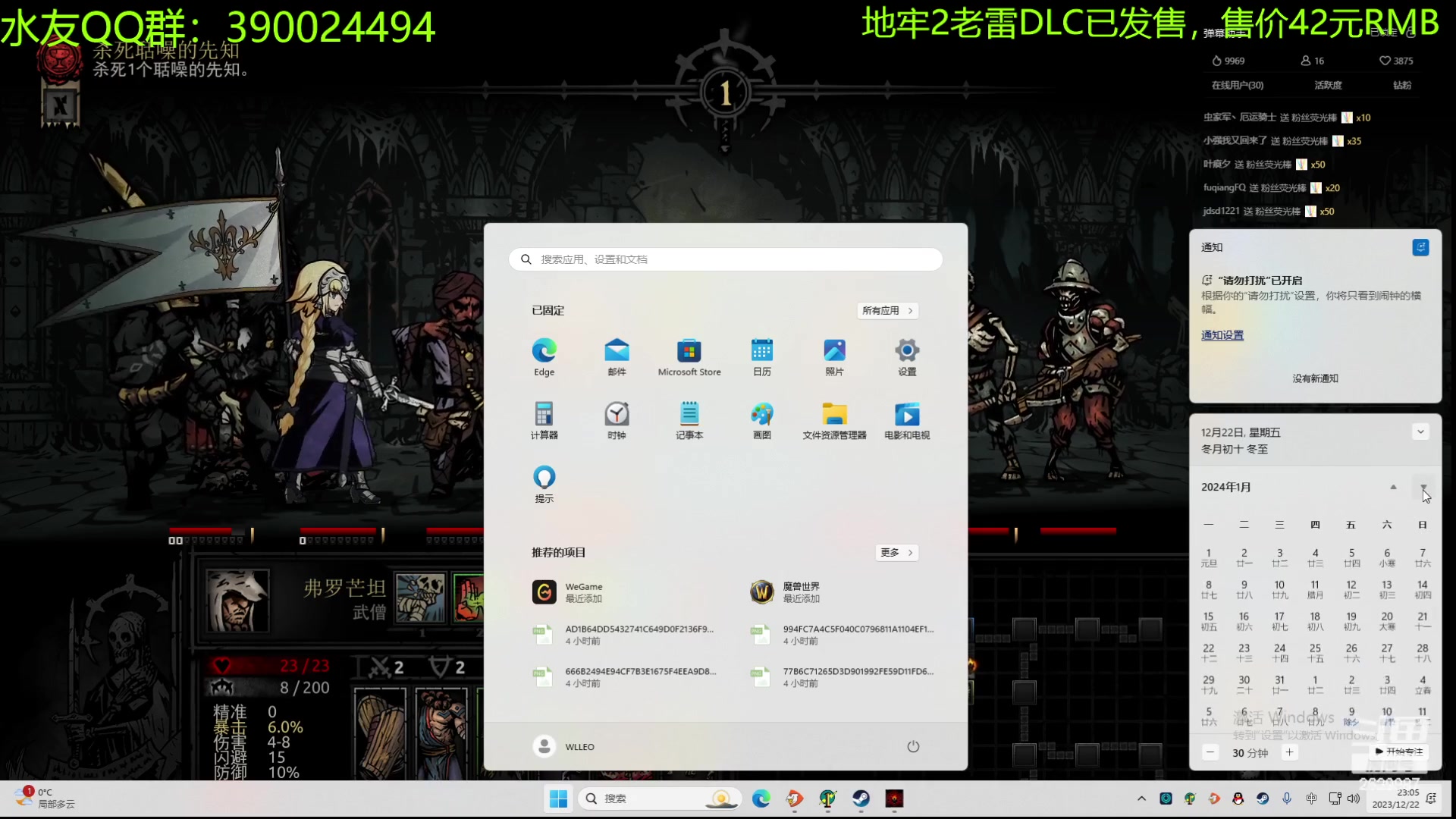Image resolution: width=1456 pixels, height=819 pixels.
Task: Launch Microsoft Store from pinned apps
Action: (x=689, y=357)
